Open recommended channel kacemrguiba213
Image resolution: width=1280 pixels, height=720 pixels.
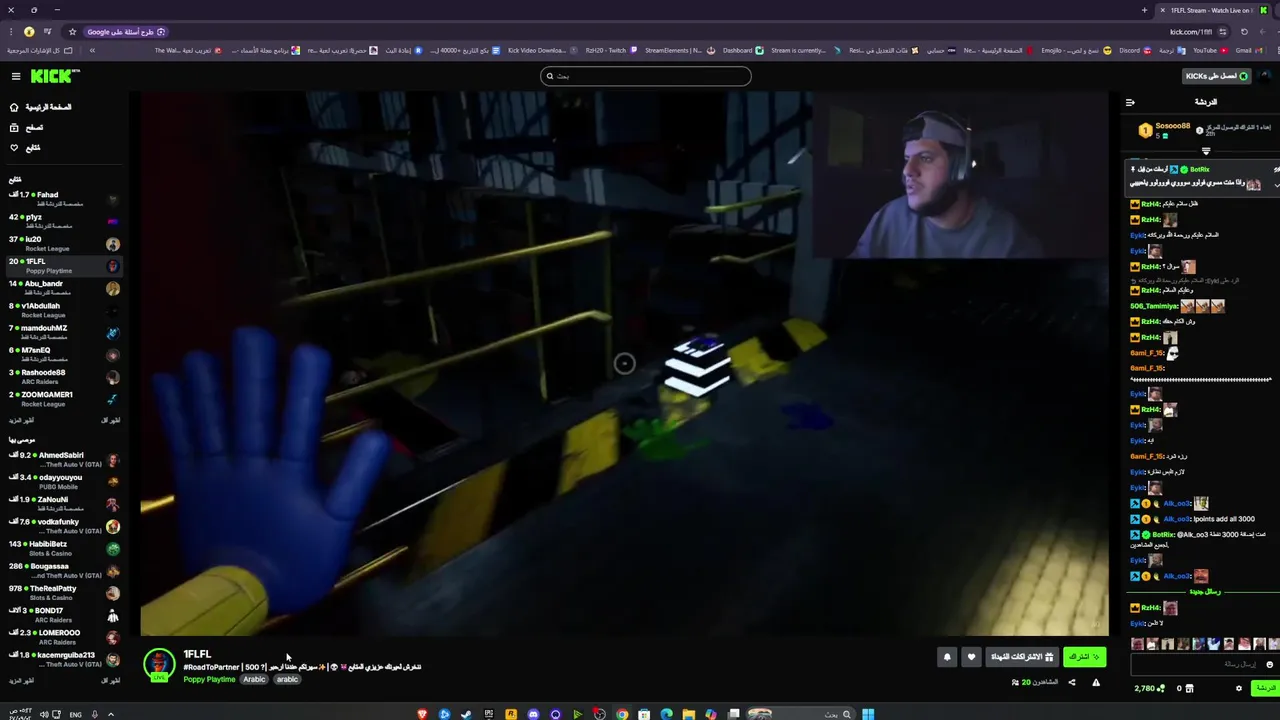click(x=63, y=659)
